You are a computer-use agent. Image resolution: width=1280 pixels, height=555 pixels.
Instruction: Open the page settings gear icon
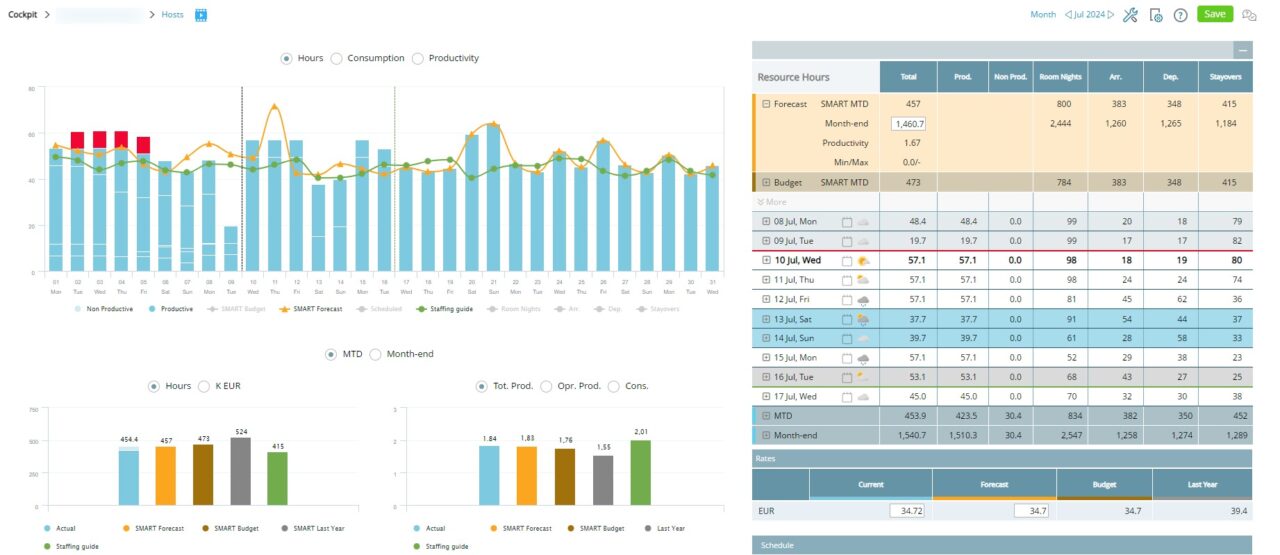click(x=1156, y=15)
